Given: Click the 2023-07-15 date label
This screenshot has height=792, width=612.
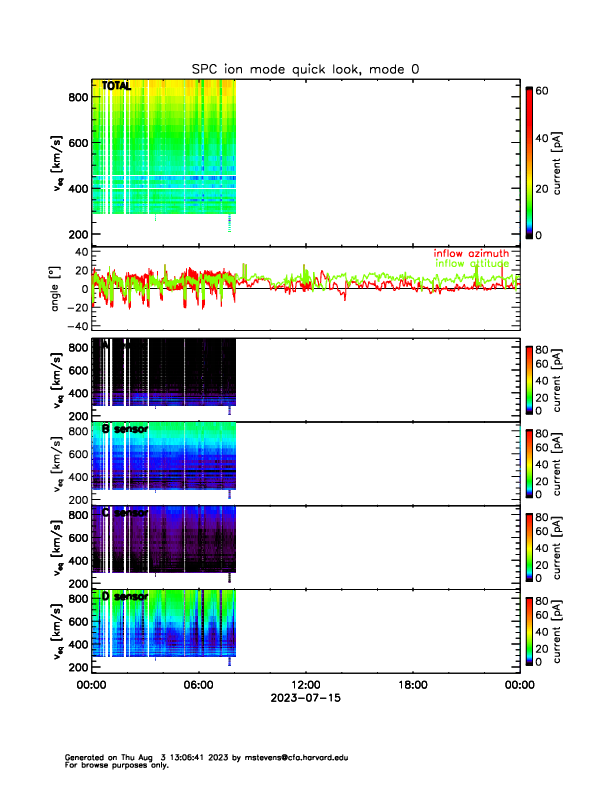Looking at the screenshot, I should (x=305, y=698).
